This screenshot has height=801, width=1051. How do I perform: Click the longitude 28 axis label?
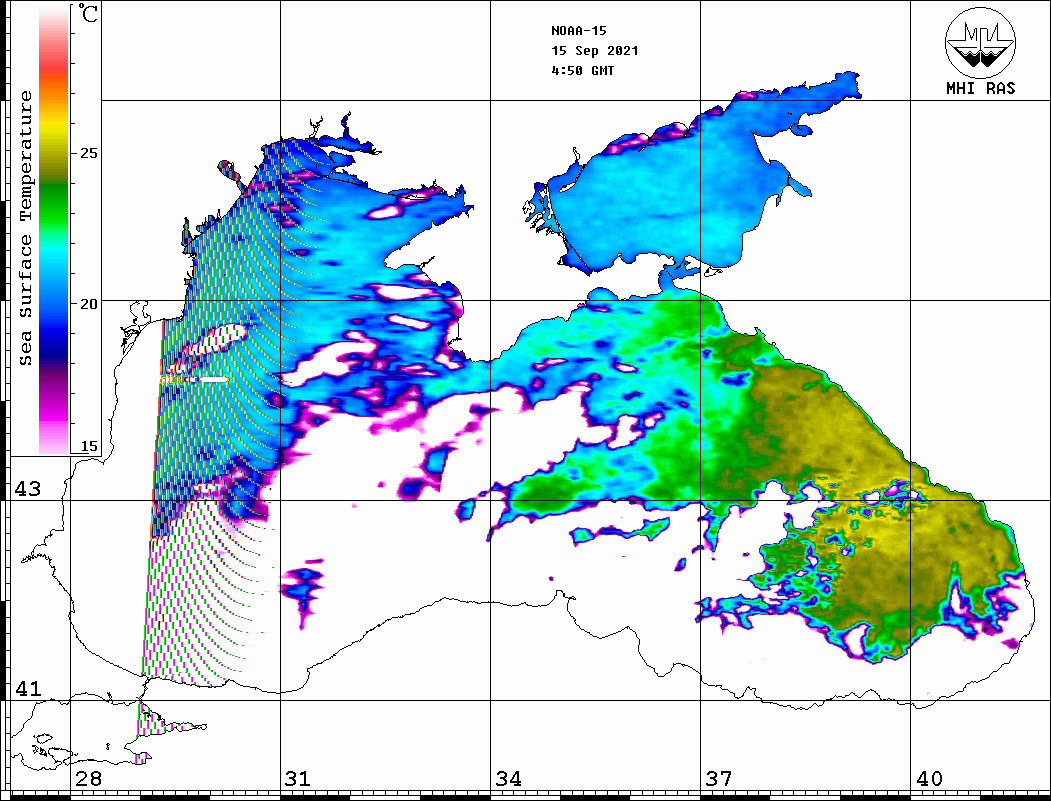coord(88,779)
